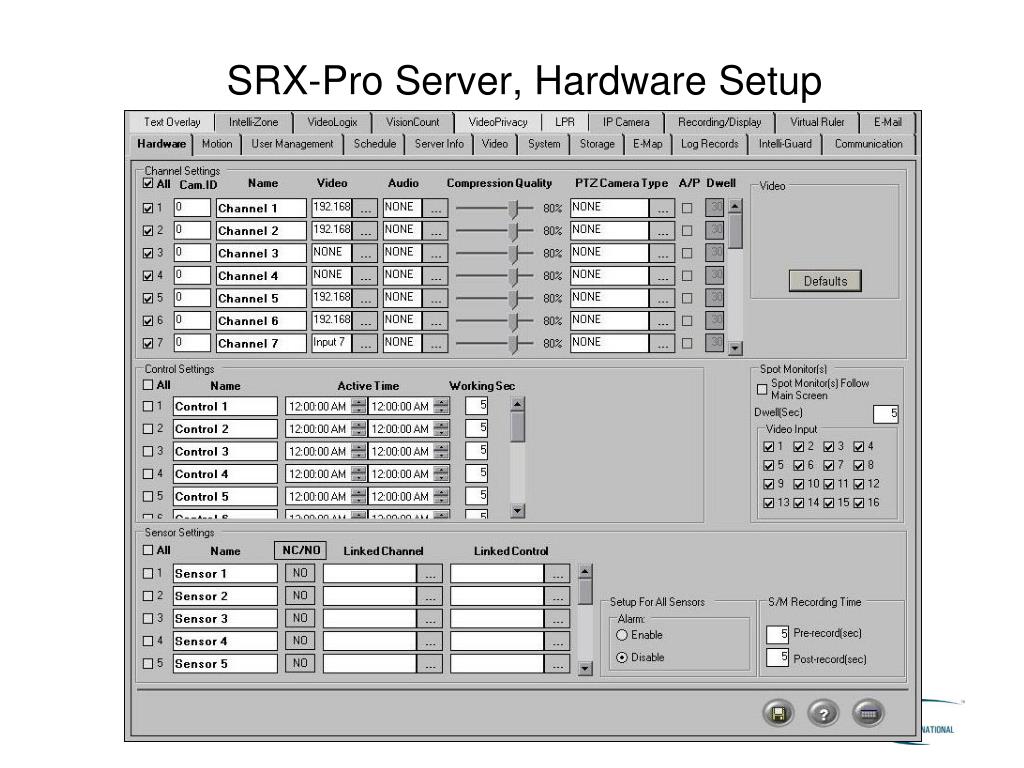The height and width of the screenshot is (768, 1024).
Task: Toggle the NO button for Sensor 5
Action: coord(300,664)
